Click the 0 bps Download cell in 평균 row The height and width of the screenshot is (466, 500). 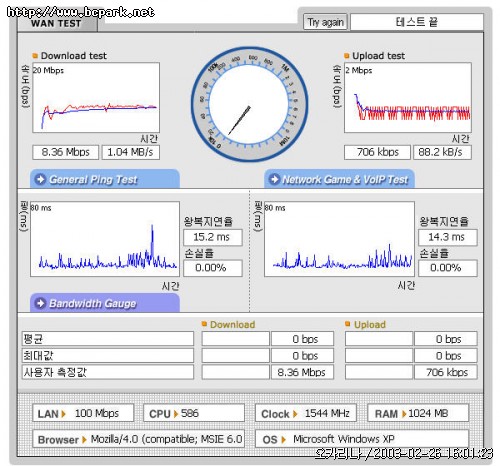(x=302, y=339)
